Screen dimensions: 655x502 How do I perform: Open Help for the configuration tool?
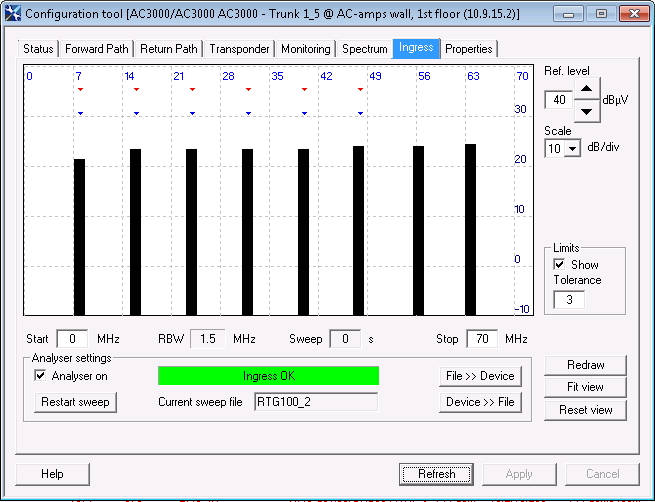point(52,474)
